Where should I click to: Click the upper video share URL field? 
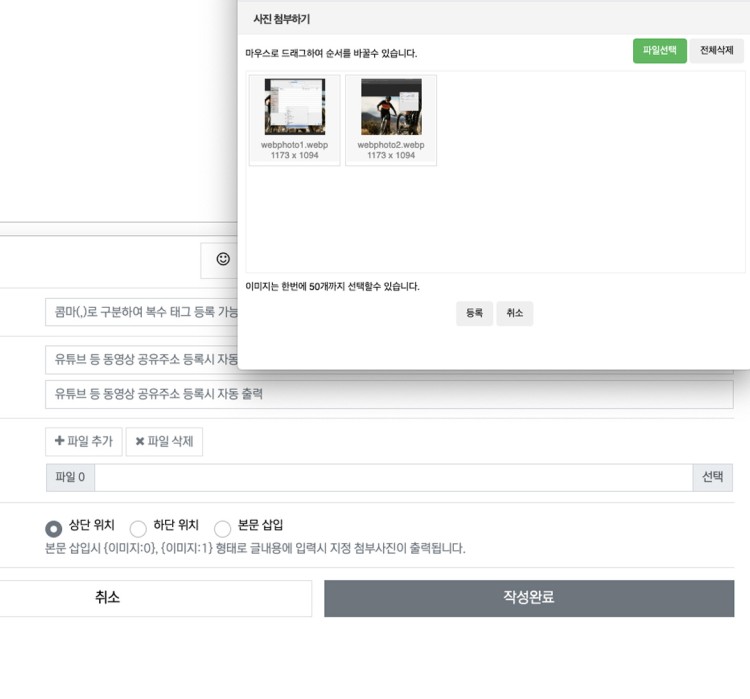[x=141, y=360]
